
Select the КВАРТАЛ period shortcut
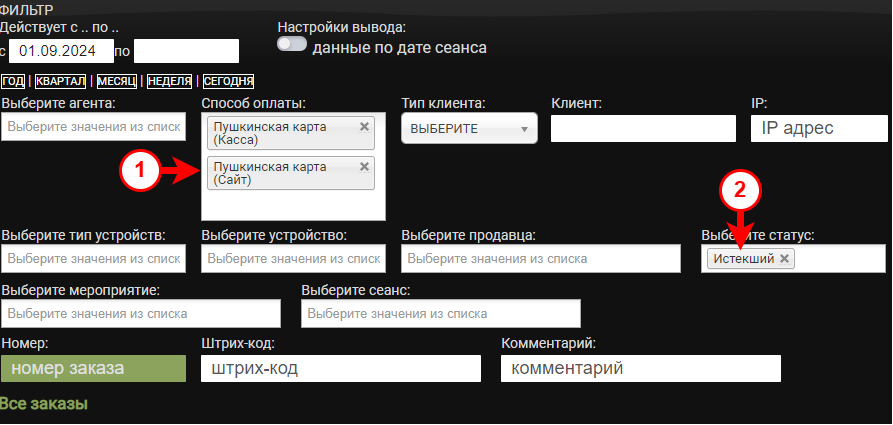[x=60, y=81]
